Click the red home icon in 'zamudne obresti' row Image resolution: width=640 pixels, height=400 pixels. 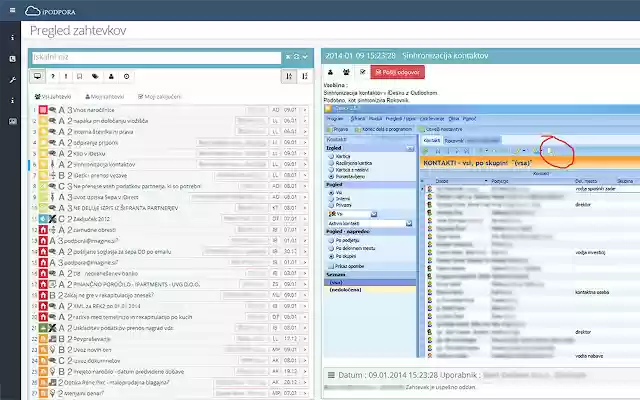click(43, 230)
